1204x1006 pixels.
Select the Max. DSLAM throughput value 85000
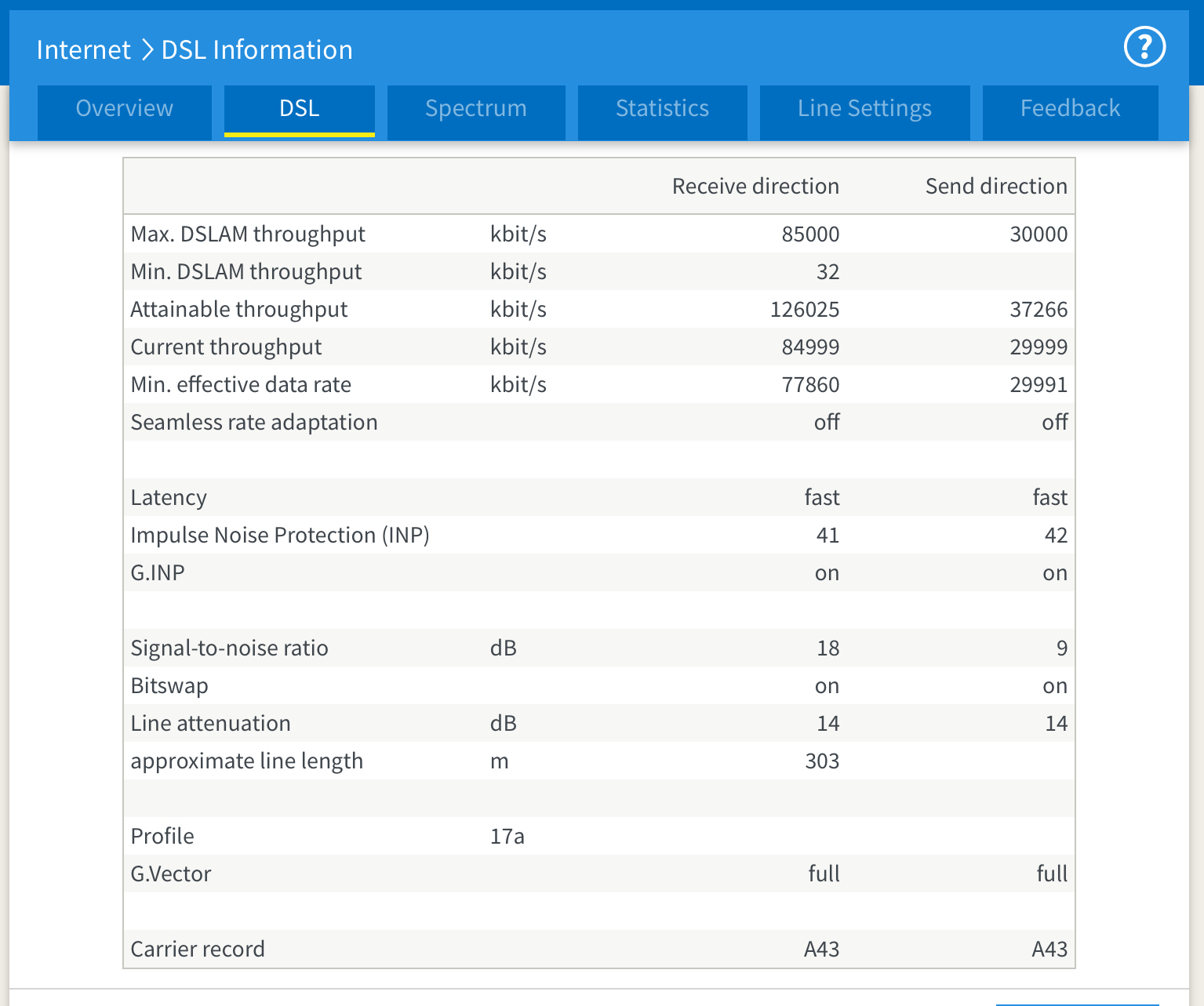click(x=810, y=234)
